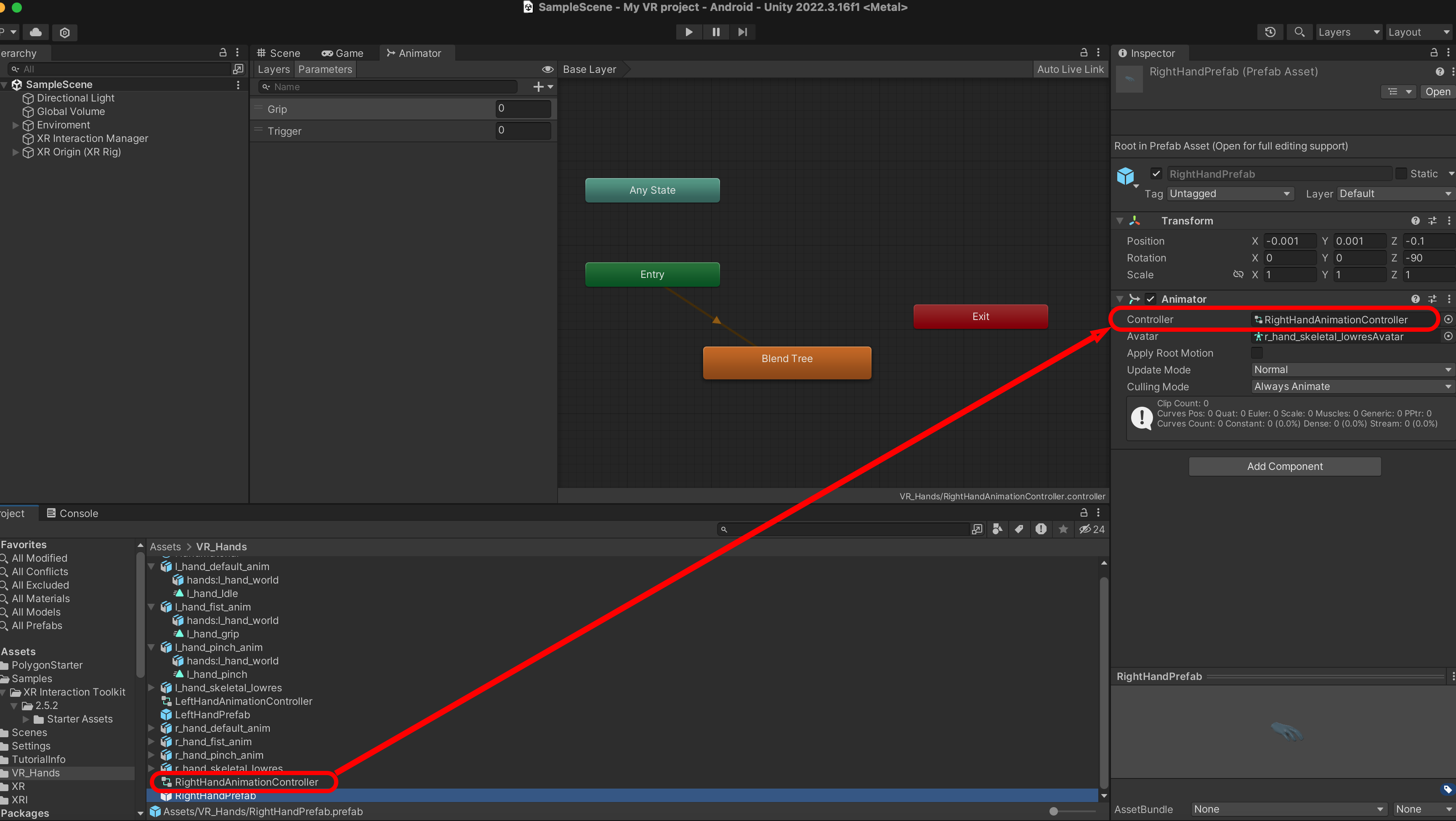The height and width of the screenshot is (821, 1456).
Task: Toggle the Static checkbox
Action: pyautogui.click(x=1400, y=173)
